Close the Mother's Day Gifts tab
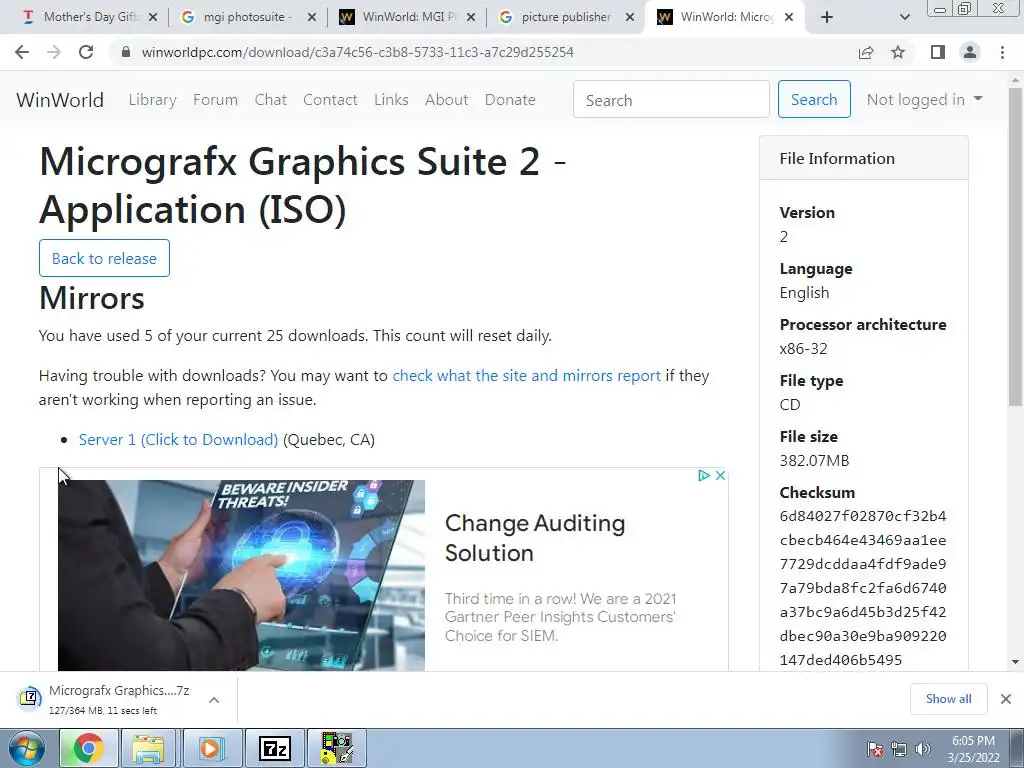The image size is (1024, 768). coord(153,17)
